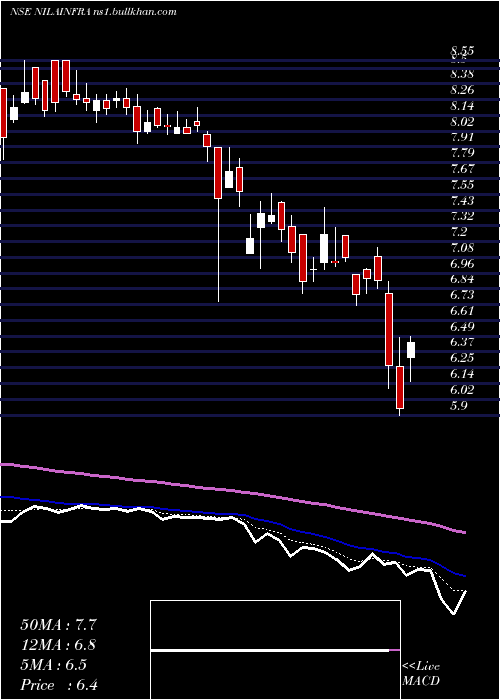Click the 7.91 price axis label
Screen dimensions: 500x700
(x=462, y=137)
